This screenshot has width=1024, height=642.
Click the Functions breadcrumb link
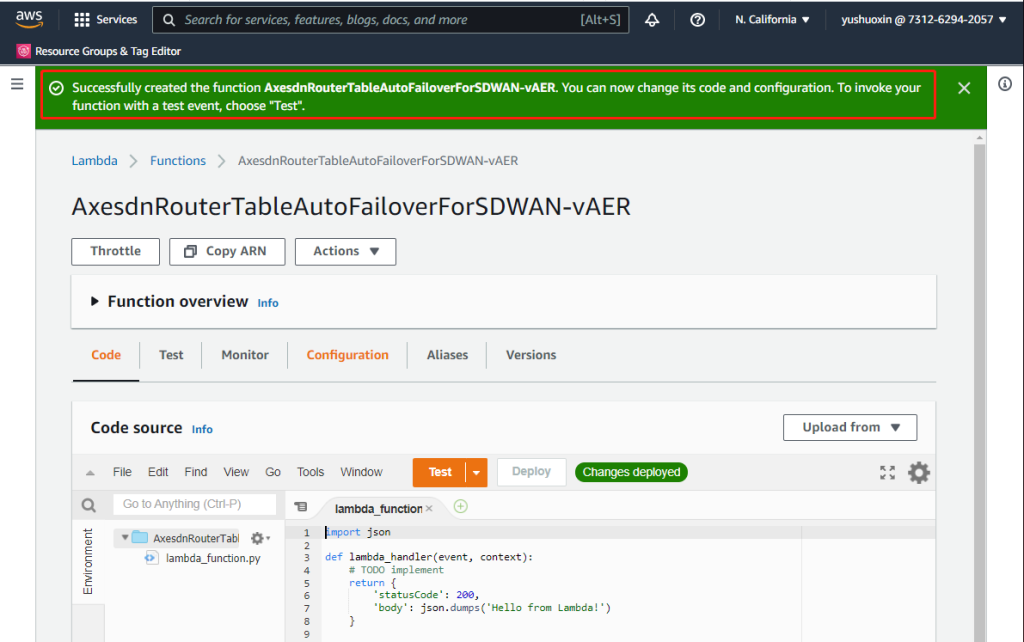178,161
